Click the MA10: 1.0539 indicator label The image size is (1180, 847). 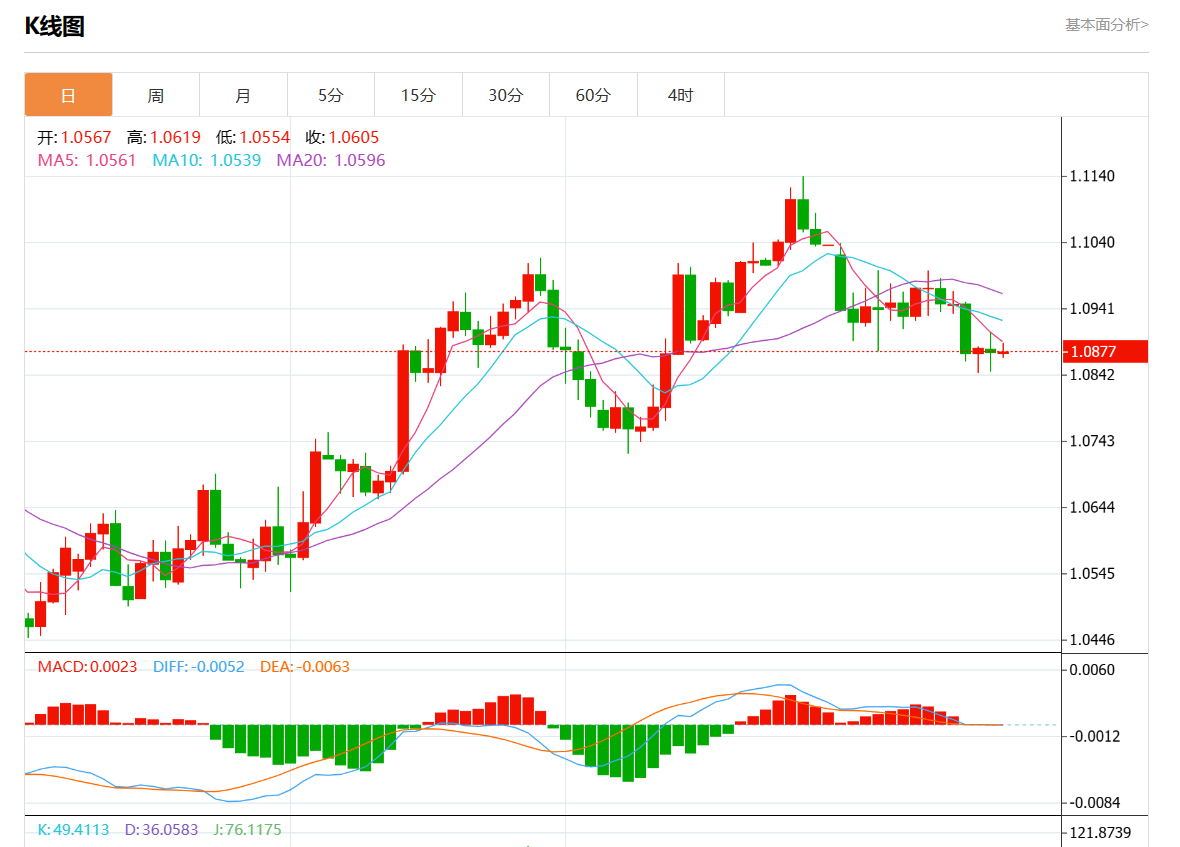(x=206, y=160)
